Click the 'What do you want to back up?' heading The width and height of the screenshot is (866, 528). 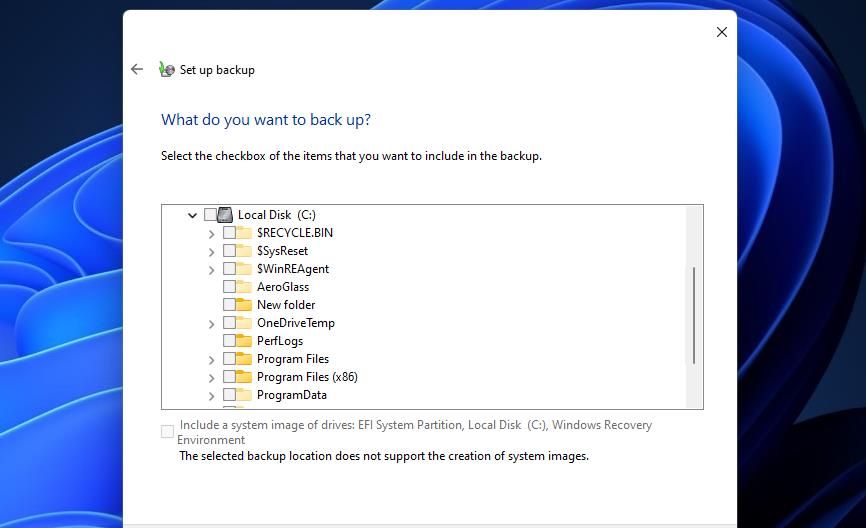266,120
